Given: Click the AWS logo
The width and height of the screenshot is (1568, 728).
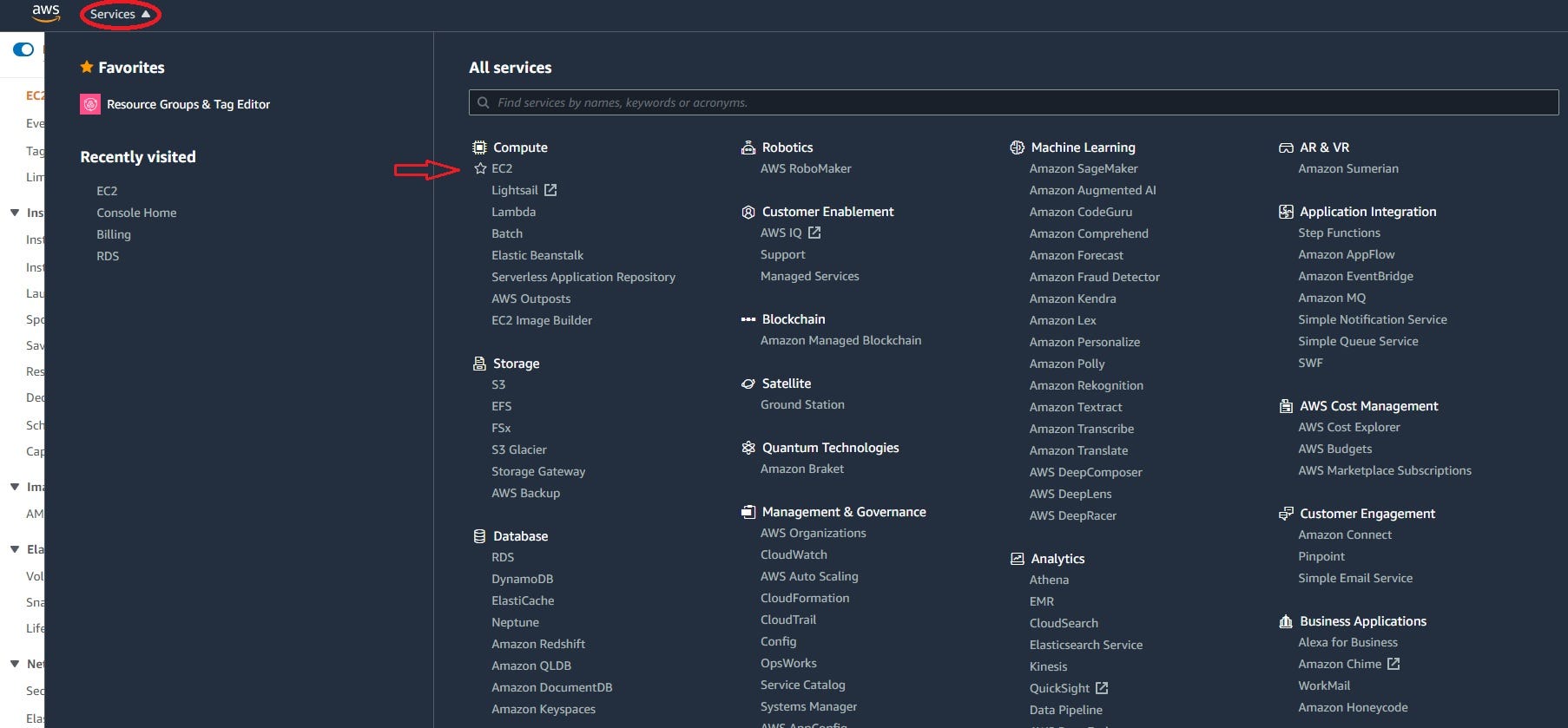Looking at the screenshot, I should (x=46, y=12).
